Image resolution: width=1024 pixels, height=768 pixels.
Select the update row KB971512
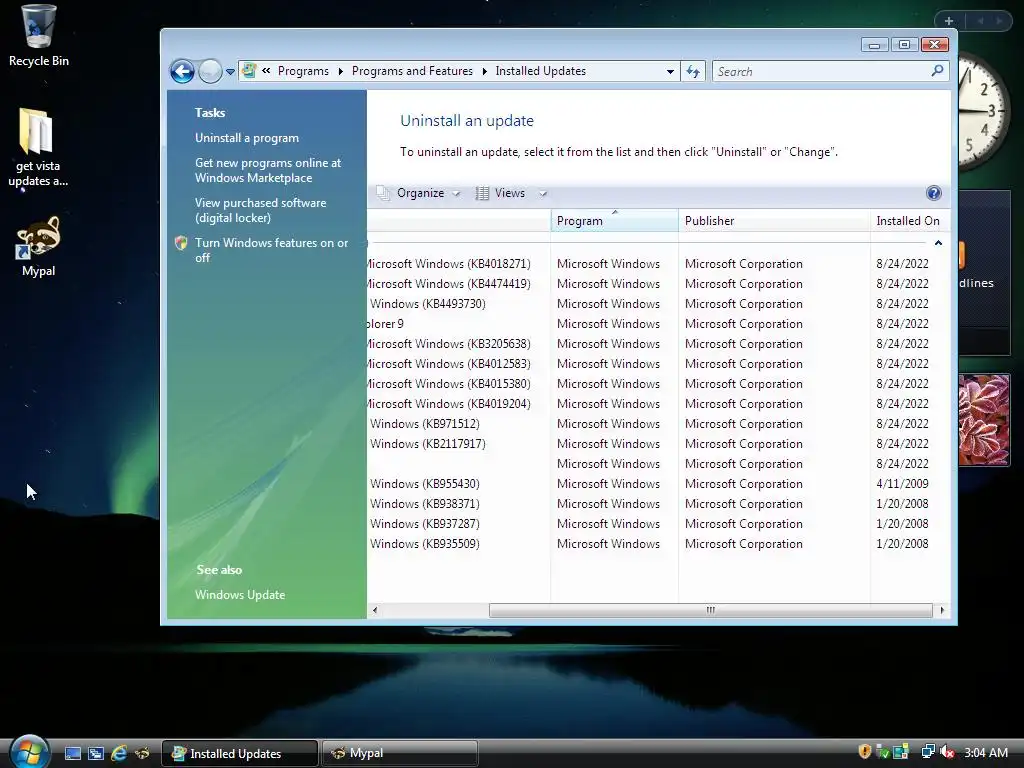click(x=657, y=424)
